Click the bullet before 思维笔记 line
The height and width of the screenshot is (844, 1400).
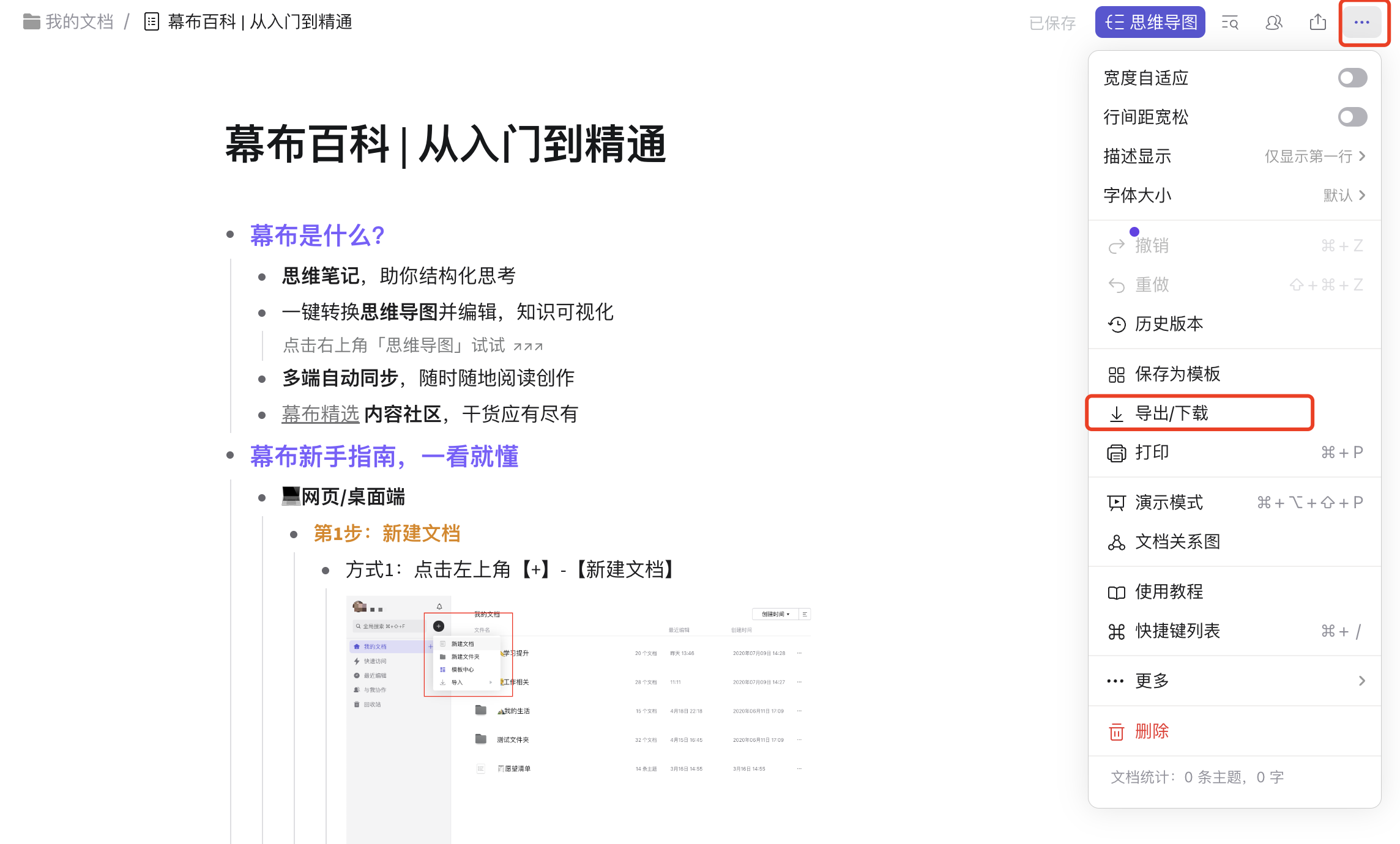(x=262, y=277)
